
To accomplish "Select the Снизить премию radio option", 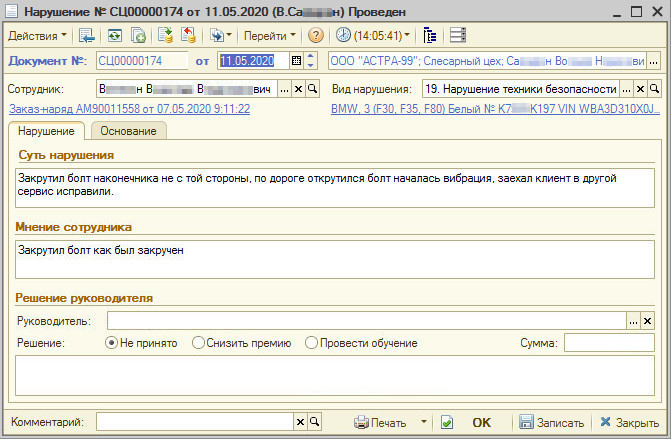I will 200,343.
